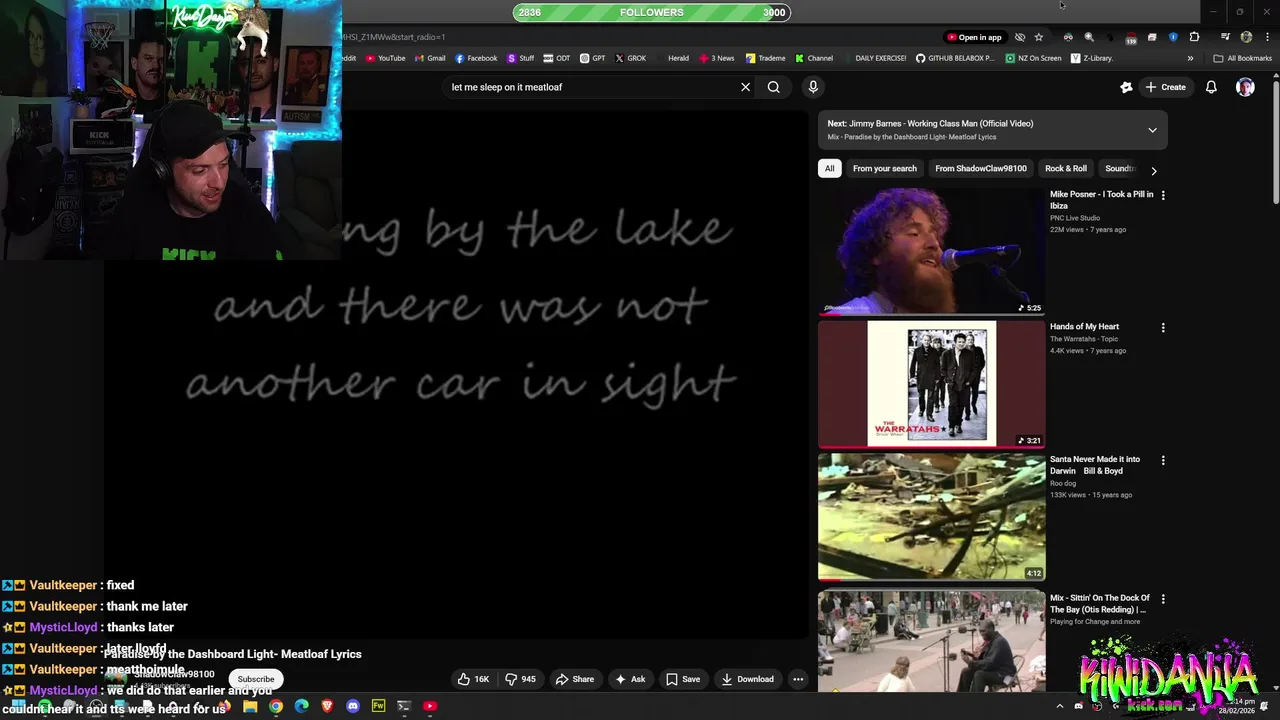Open Brave browser from taskbar
Image resolution: width=1280 pixels, height=720 pixels.
(x=327, y=706)
